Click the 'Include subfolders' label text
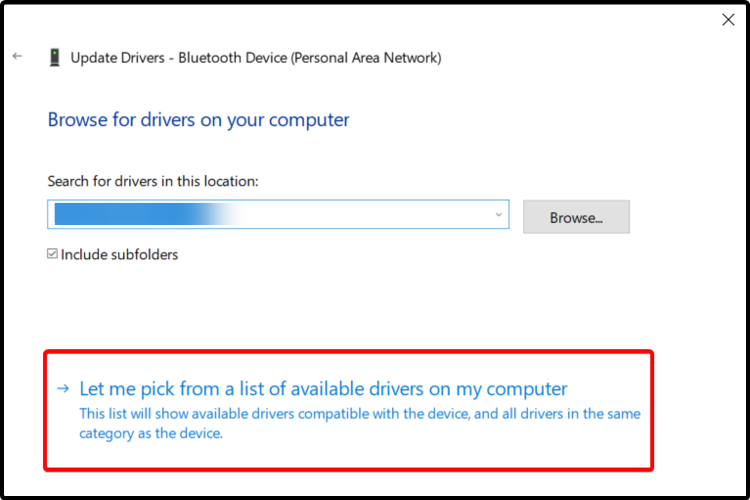The height and width of the screenshot is (500, 750). click(119, 255)
